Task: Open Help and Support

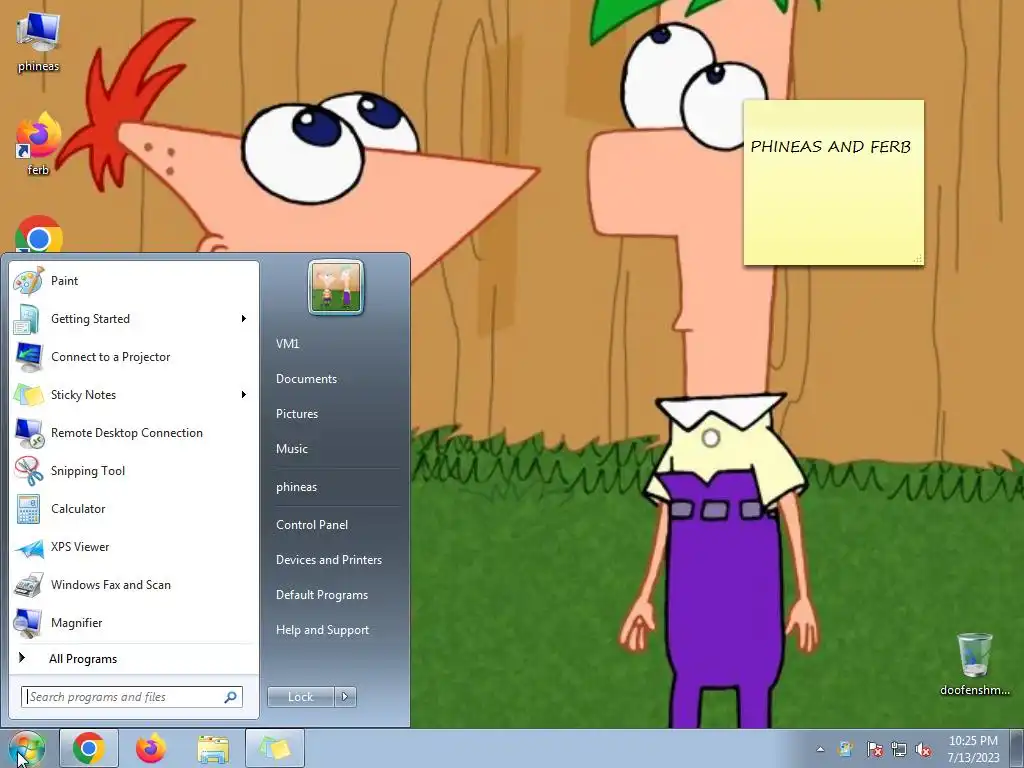Action: [322, 630]
